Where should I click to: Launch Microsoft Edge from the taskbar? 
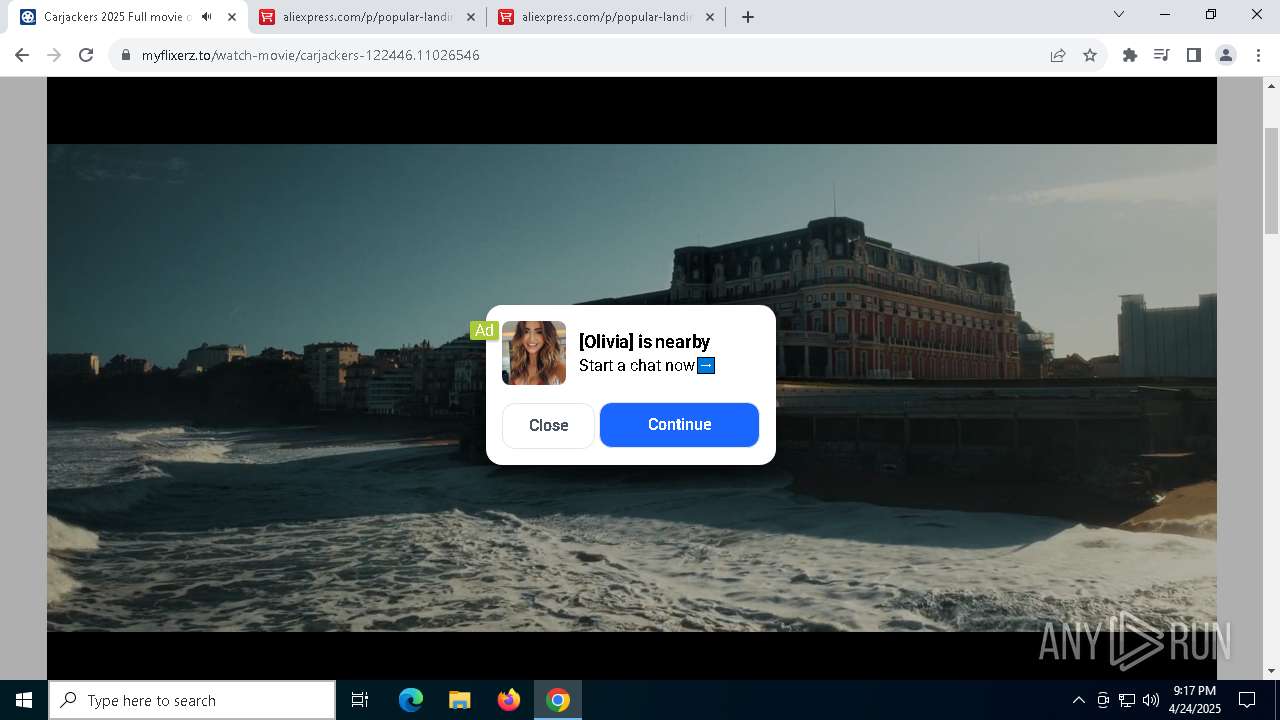[411, 700]
